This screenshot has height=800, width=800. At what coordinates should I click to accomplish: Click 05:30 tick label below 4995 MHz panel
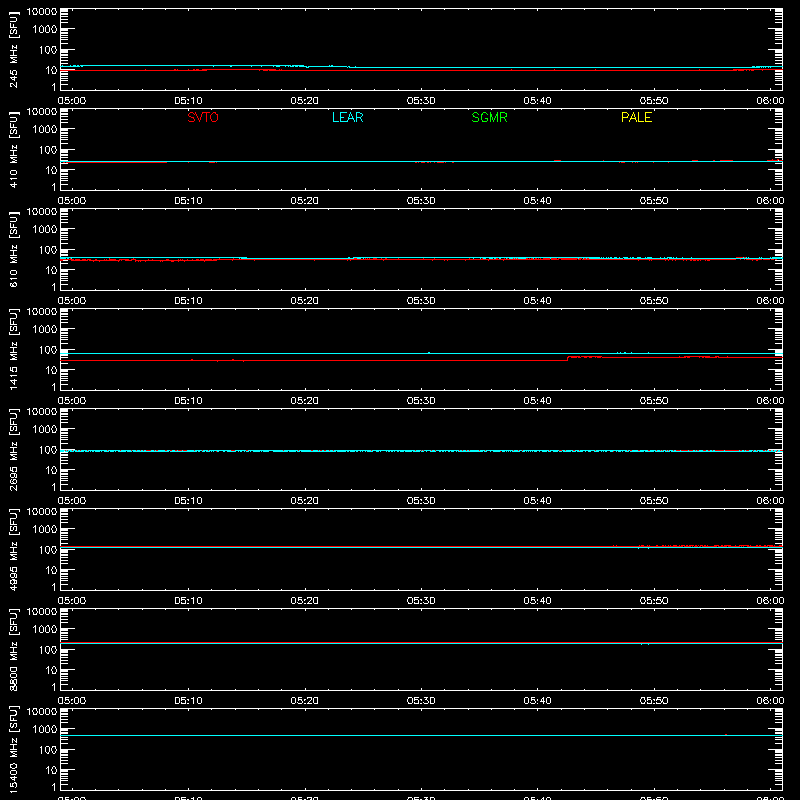point(421,601)
